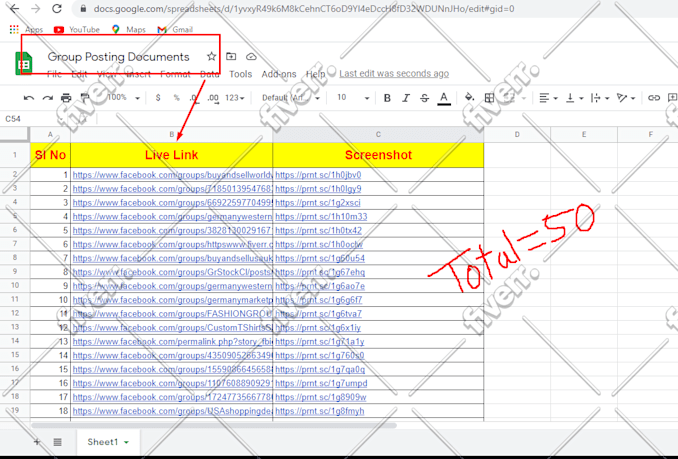Open the Sheet1 tab dropdown arrow
Viewport: 678px width, 459px height.
click(x=126, y=442)
